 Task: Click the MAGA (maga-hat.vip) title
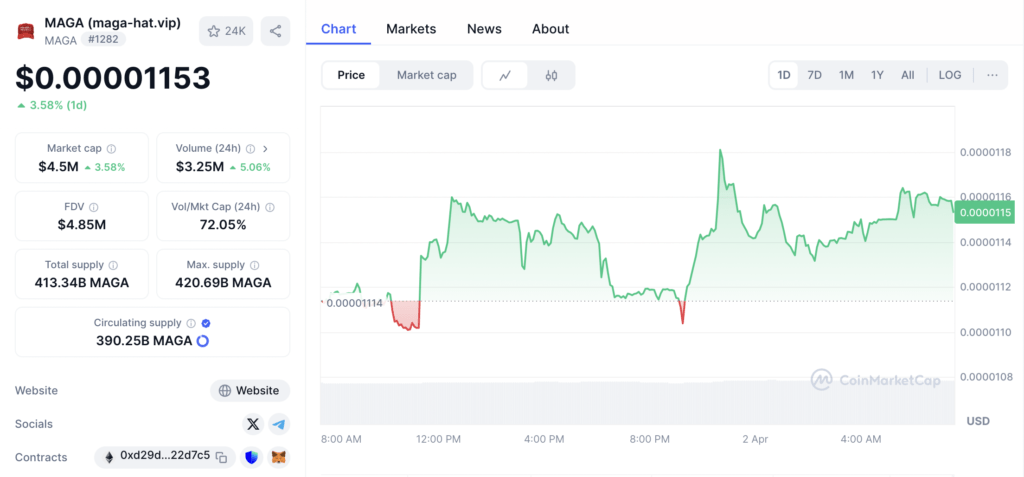point(112,23)
